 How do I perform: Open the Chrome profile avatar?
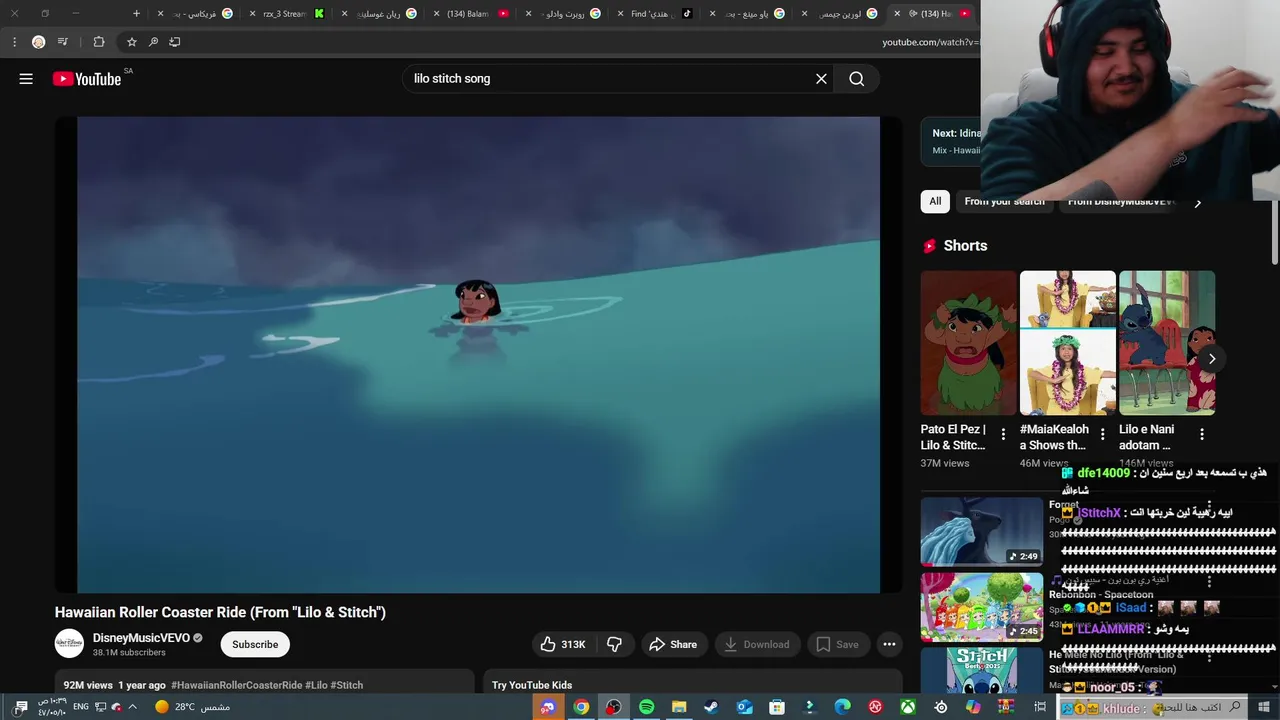[38, 42]
